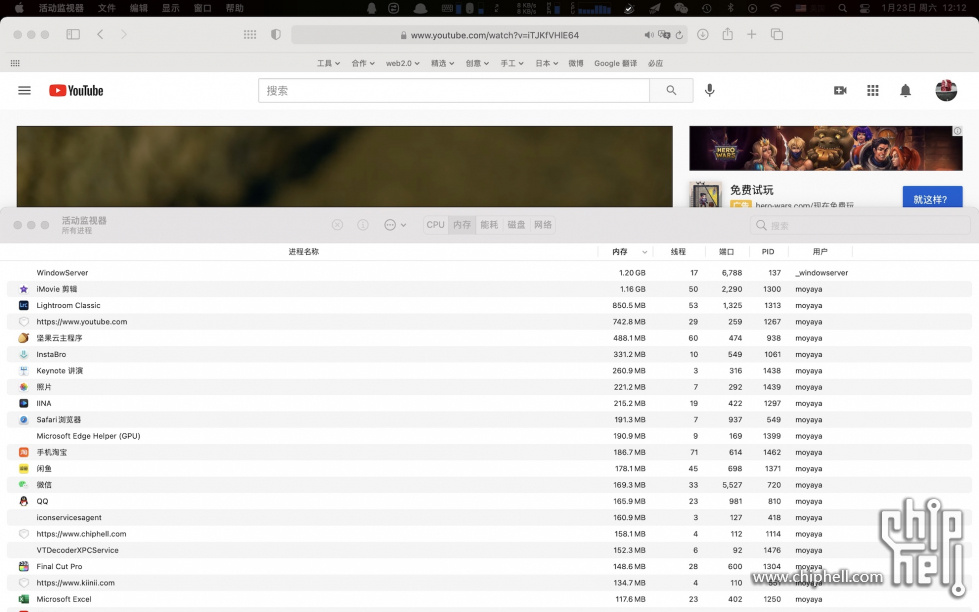This screenshot has width=979, height=612.
Task: Click the Safari address bar URL
Action: click(x=494, y=35)
